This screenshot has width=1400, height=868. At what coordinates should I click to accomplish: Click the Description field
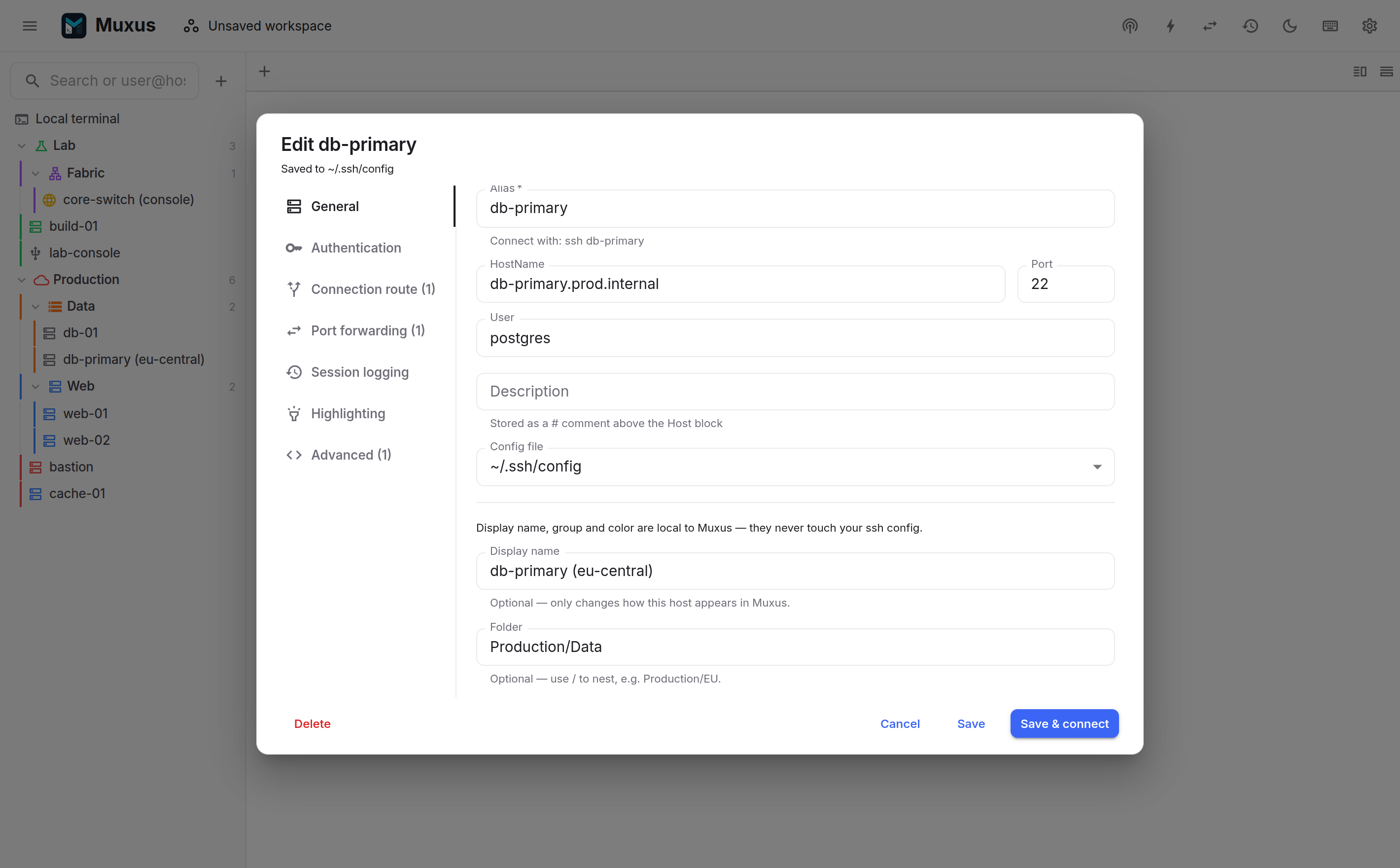pyautogui.click(x=795, y=392)
